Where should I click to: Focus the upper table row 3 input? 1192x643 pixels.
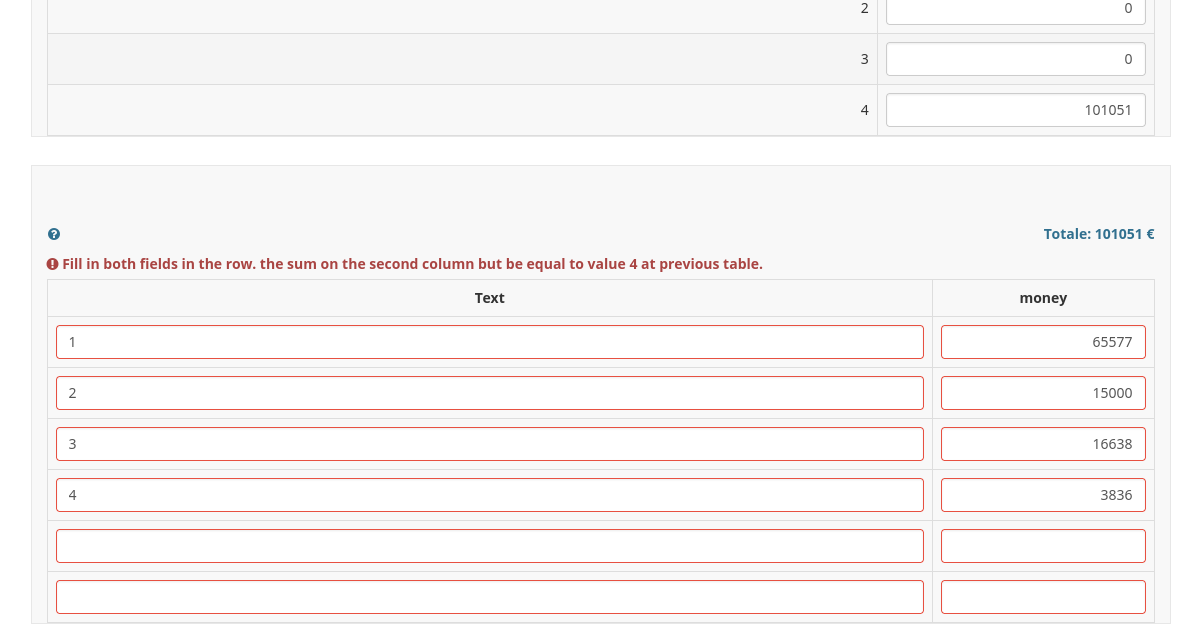coord(1015,59)
